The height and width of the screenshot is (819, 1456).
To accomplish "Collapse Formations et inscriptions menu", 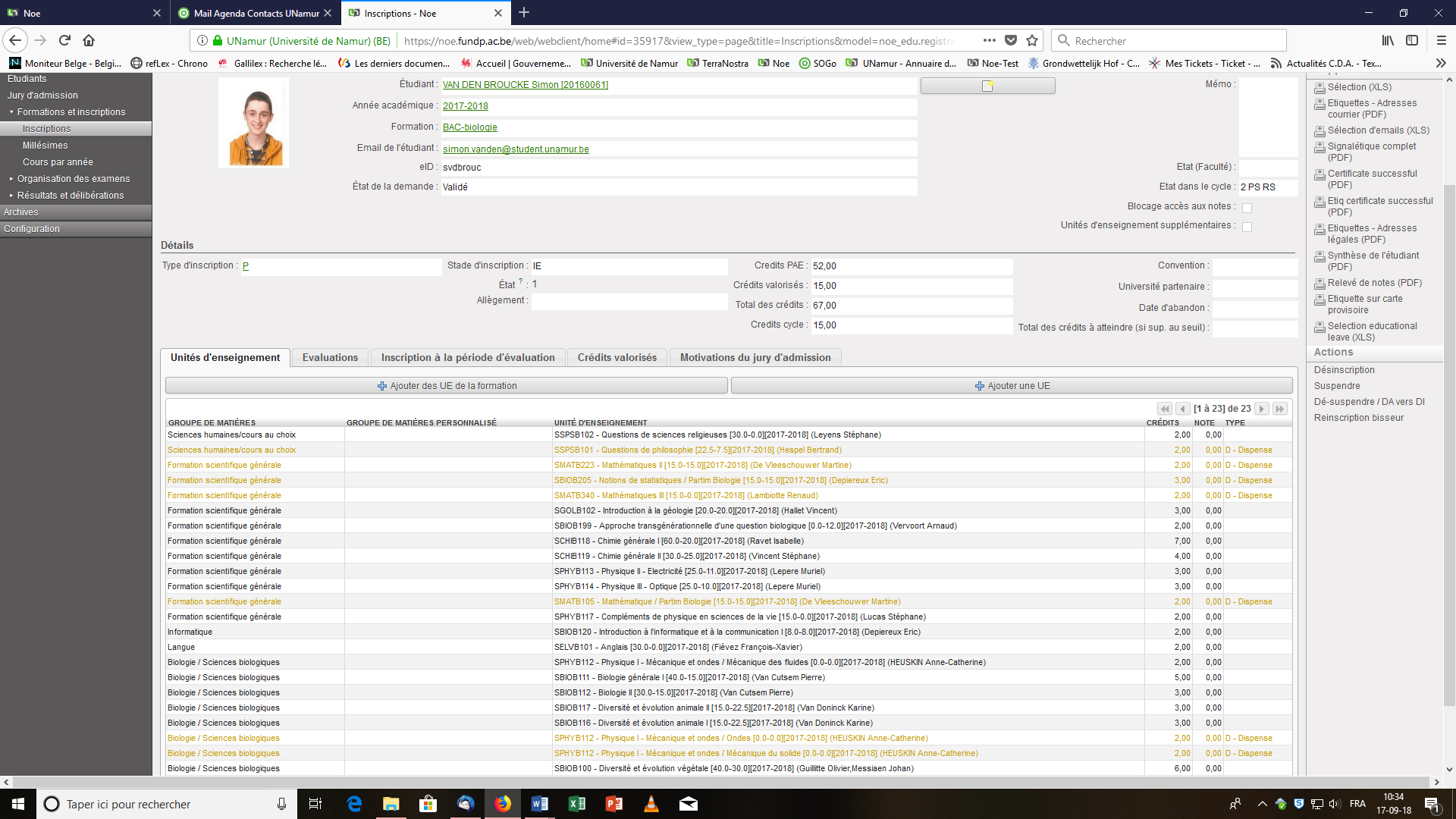I will pos(71,112).
